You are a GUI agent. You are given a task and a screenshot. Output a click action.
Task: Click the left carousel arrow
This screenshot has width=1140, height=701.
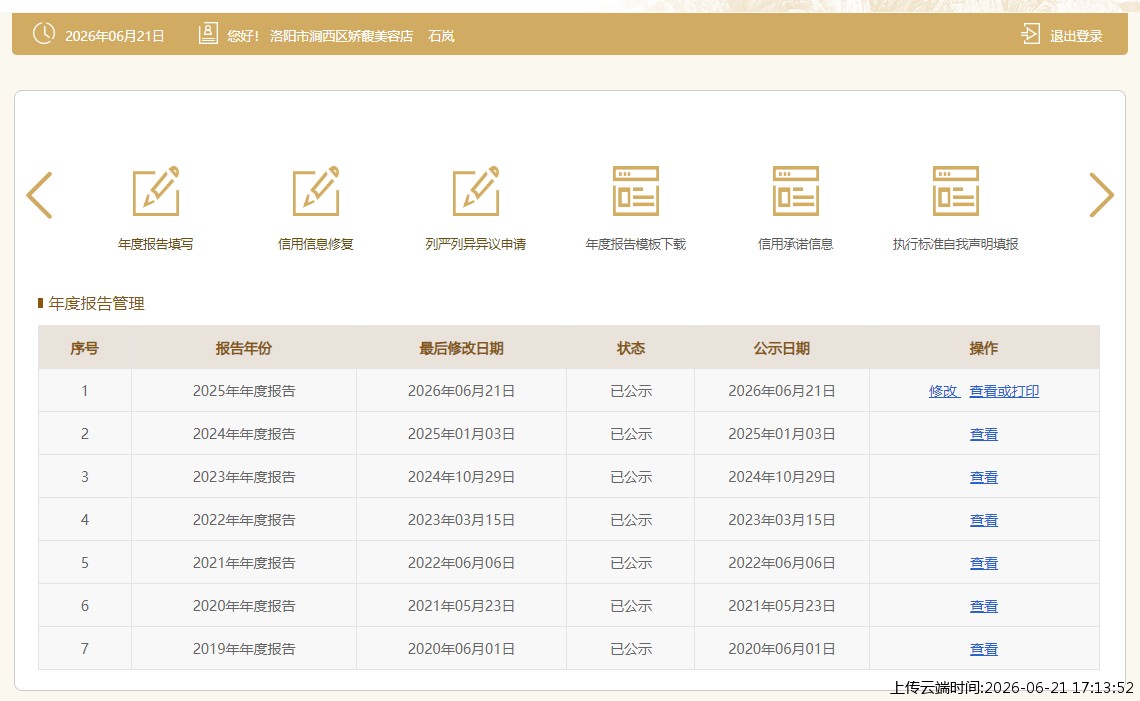[x=39, y=195]
